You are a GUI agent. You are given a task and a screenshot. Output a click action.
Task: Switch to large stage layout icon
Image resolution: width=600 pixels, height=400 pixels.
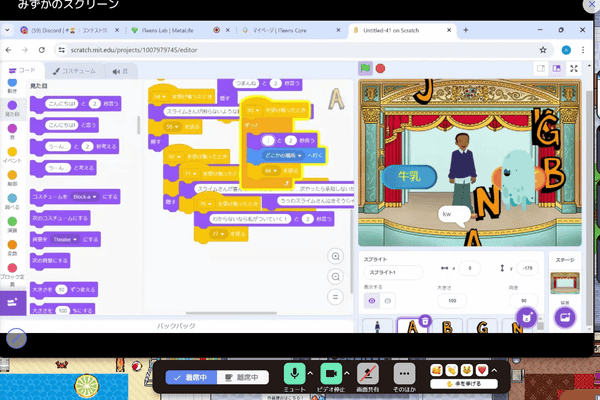click(x=557, y=69)
